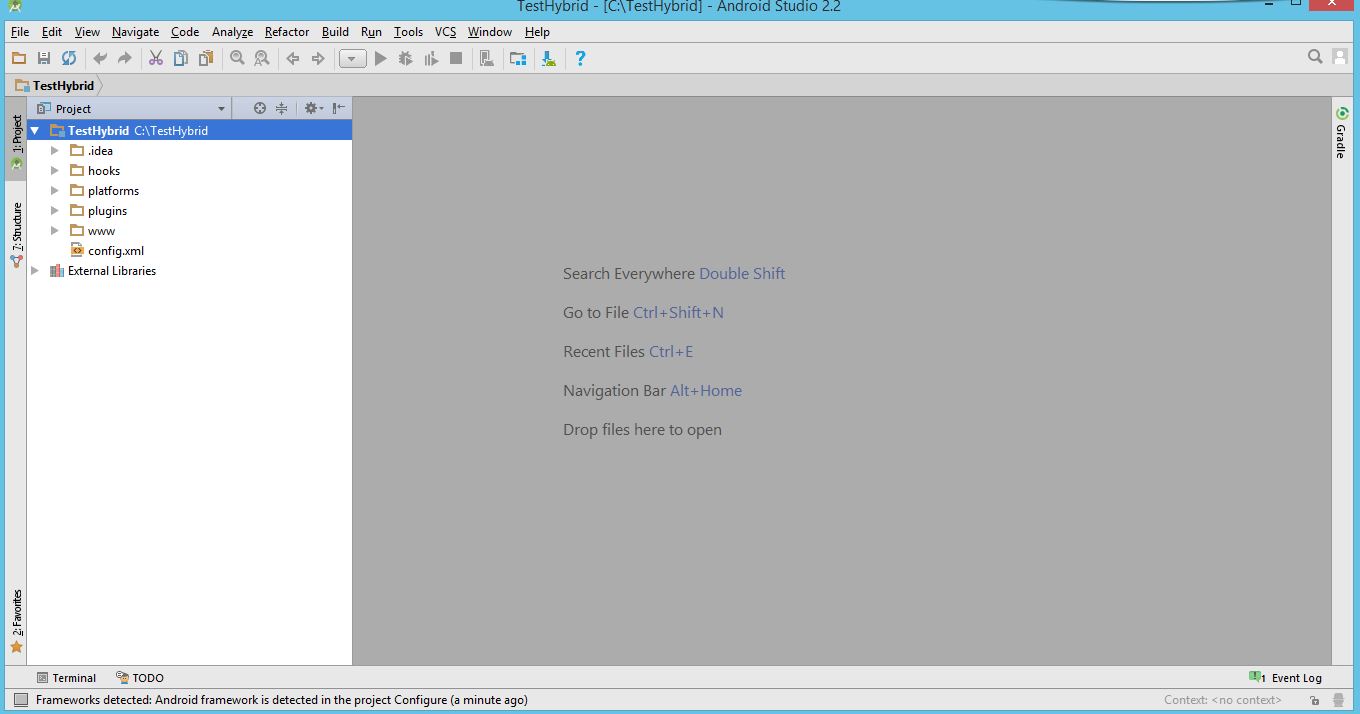Image resolution: width=1360 pixels, height=714 pixels.
Task: Run the app with the green Run arrow
Action: point(380,58)
